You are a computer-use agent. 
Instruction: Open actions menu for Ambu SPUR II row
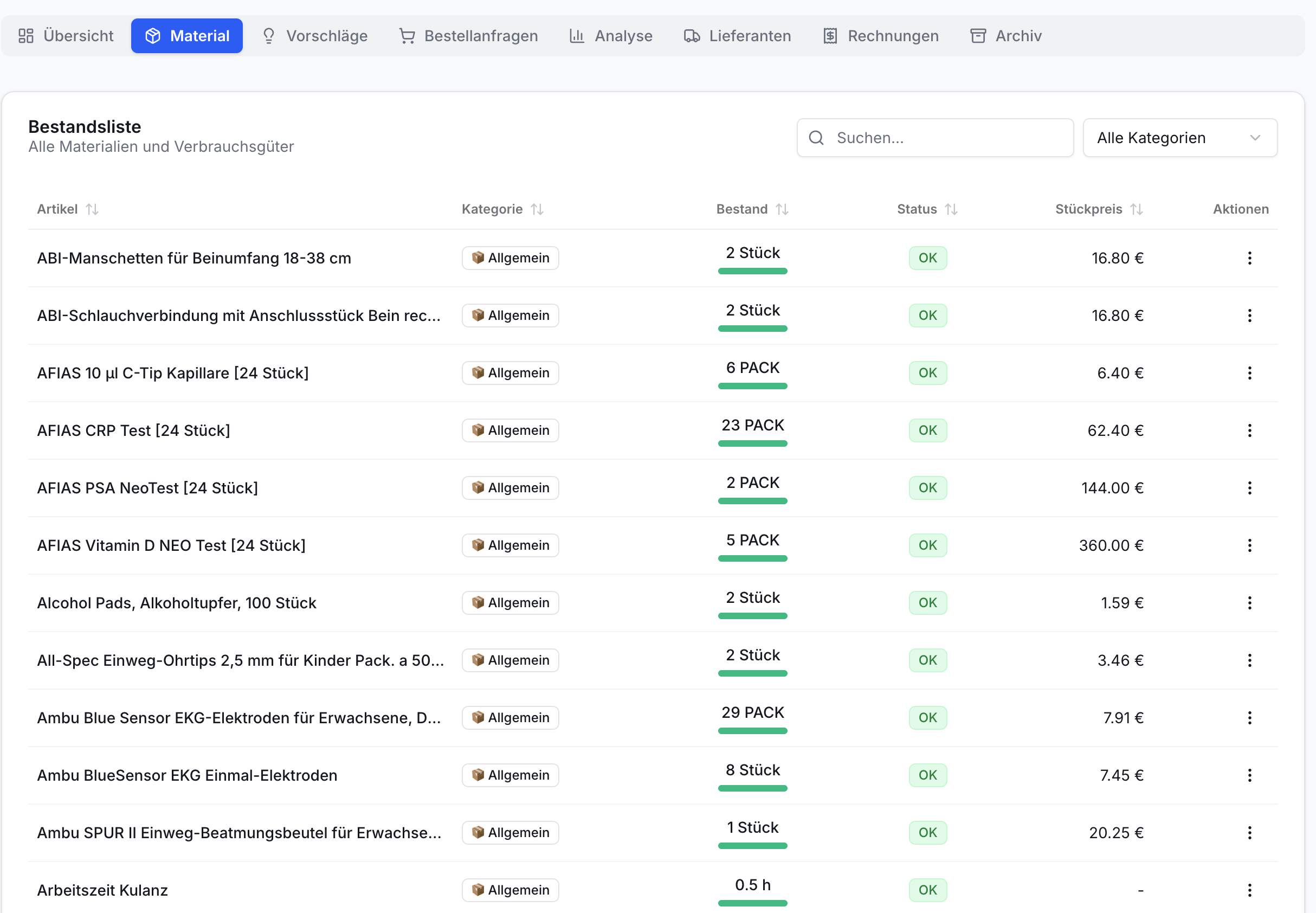point(1249,833)
